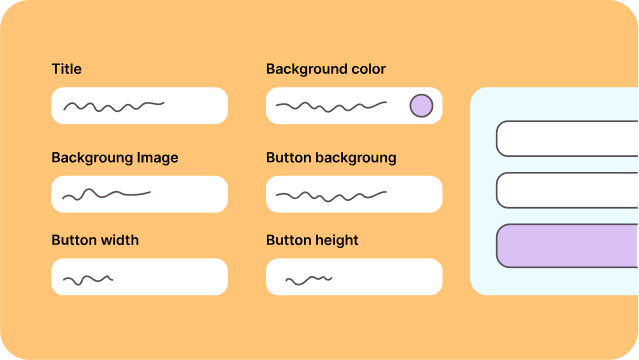This screenshot has height=360, width=639.
Task: Select the Button backgroung input field
Action: coord(354,194)
